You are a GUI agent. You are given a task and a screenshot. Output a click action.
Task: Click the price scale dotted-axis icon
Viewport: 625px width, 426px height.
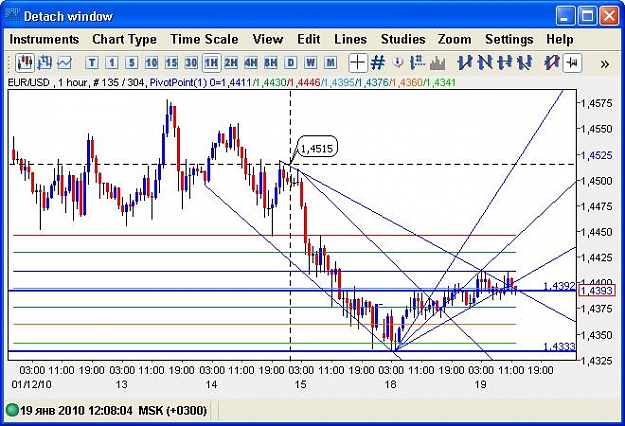coord(417,63)
